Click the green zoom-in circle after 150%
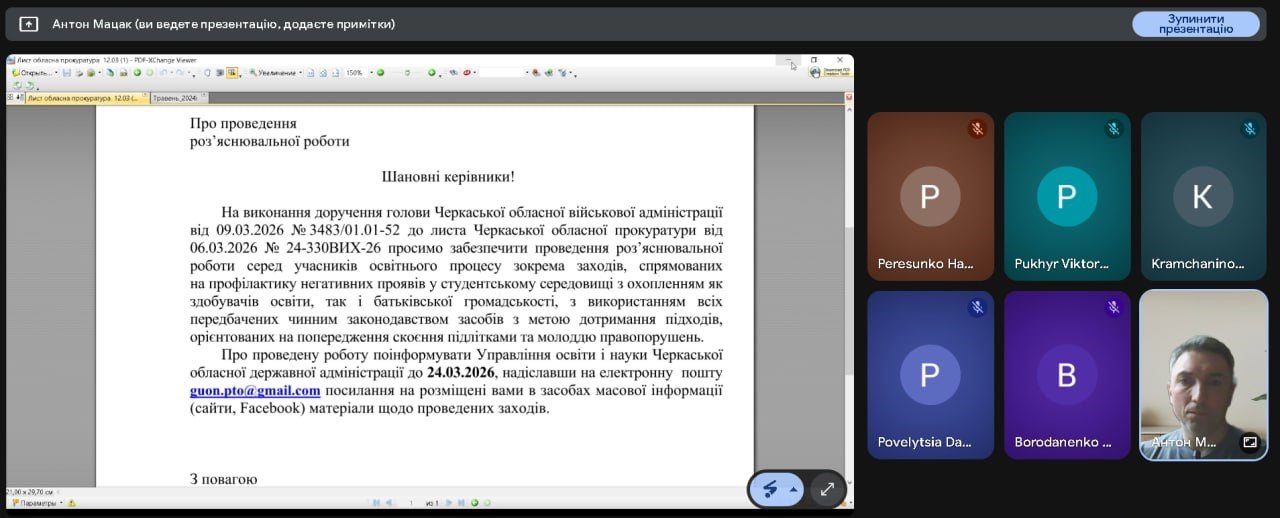This screenshot has width=1280, height=518. pos(380,73)
